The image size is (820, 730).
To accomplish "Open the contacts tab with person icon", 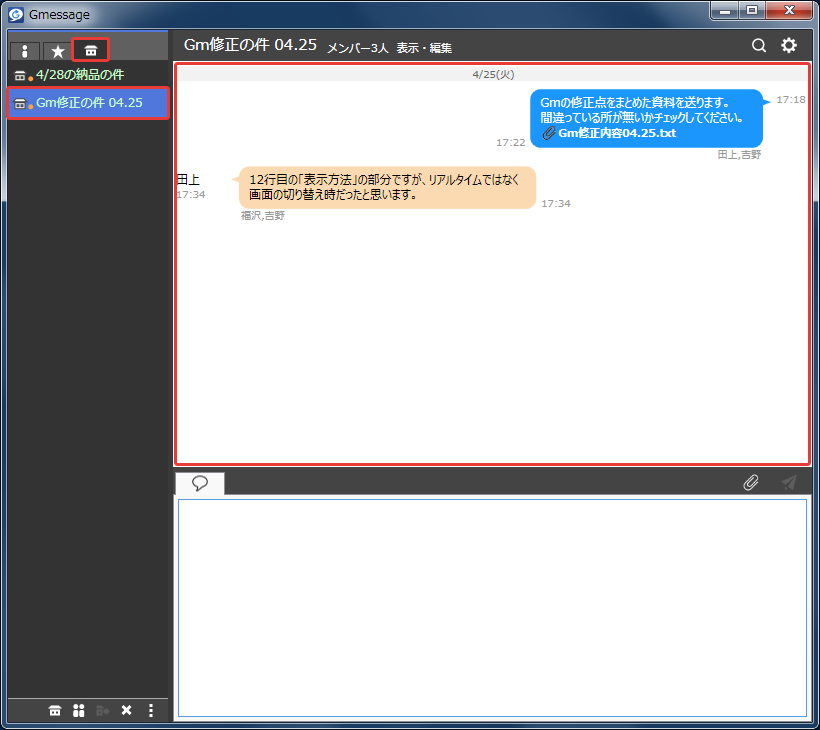I will click(24, 51).
